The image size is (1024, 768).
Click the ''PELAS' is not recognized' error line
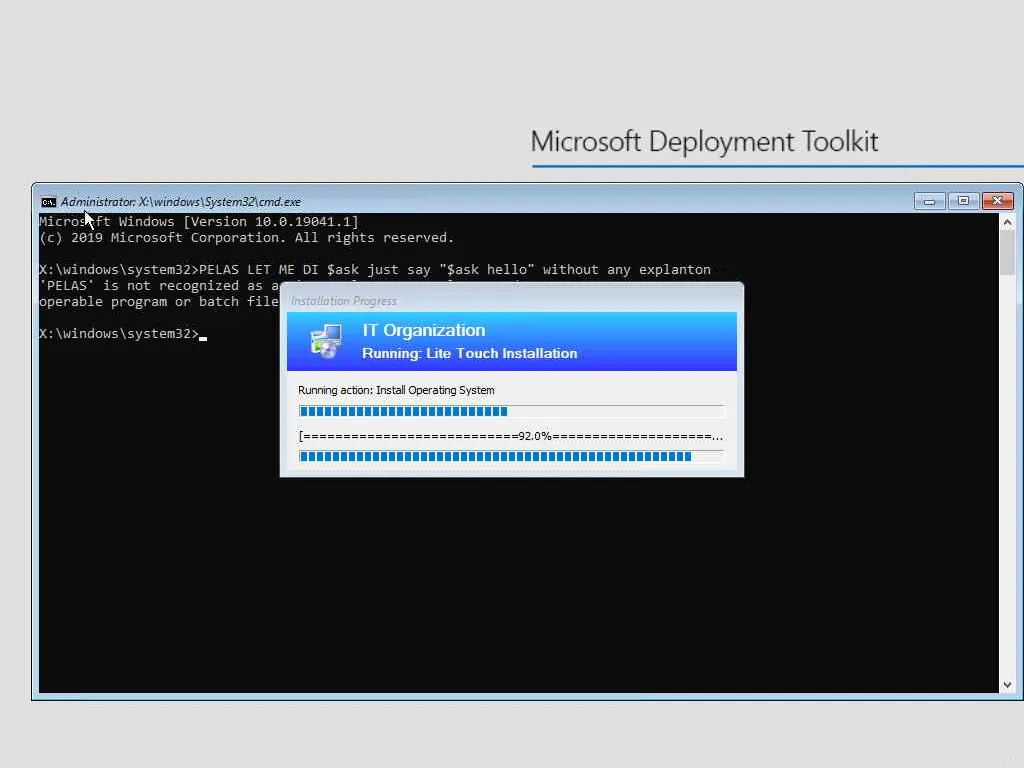click(x=159, y=285)
